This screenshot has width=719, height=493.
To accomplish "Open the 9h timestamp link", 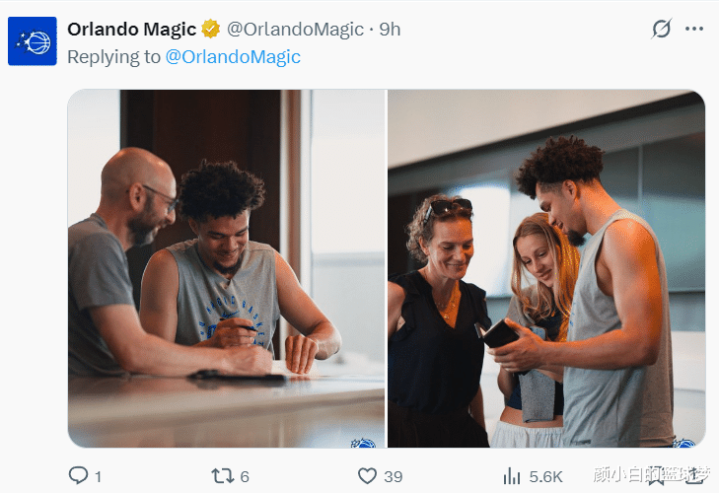I will click(x=389, y=29).
